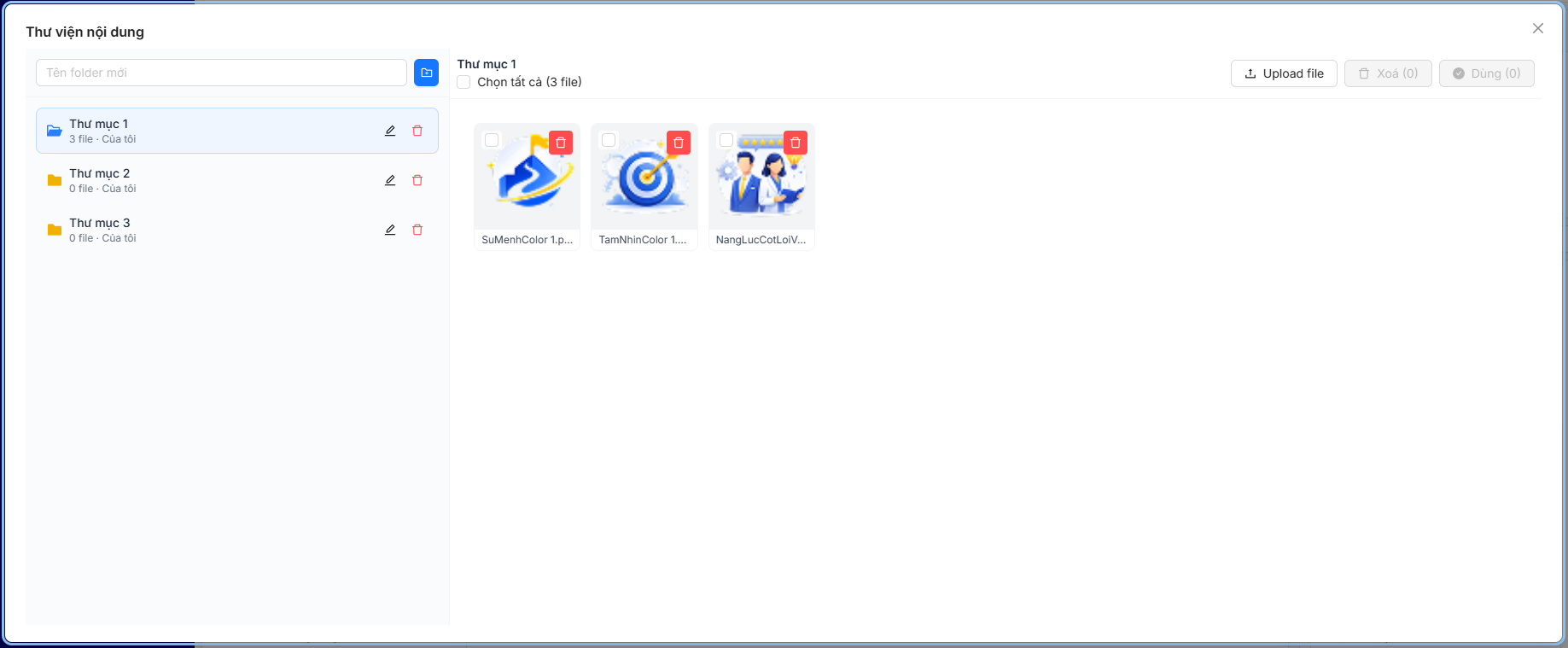Mark the NangLucCotLoiV file checkbox
1568x648 pixels.
726,140
